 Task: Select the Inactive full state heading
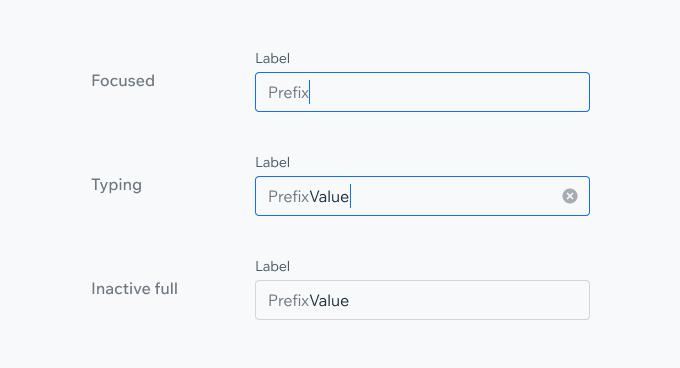tap(134, 289)
